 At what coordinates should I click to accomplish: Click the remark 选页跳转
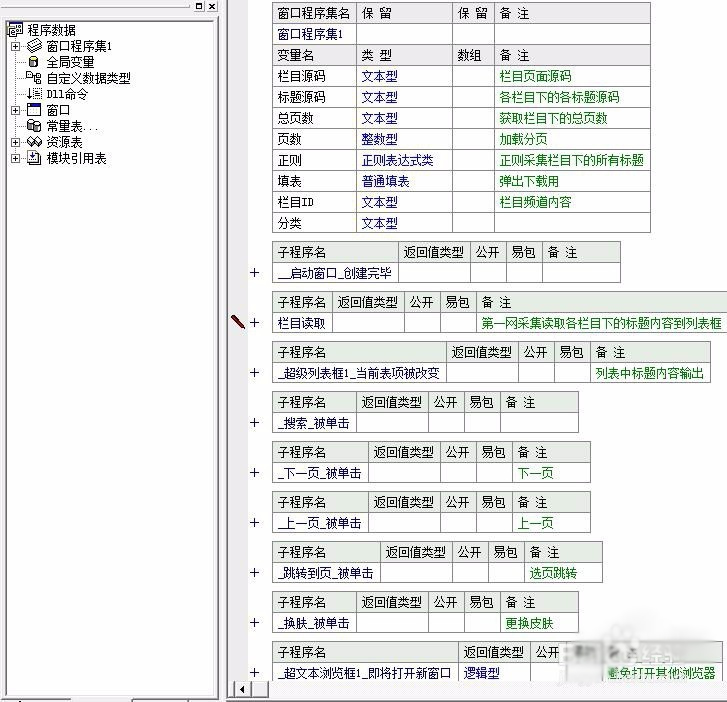553,573
